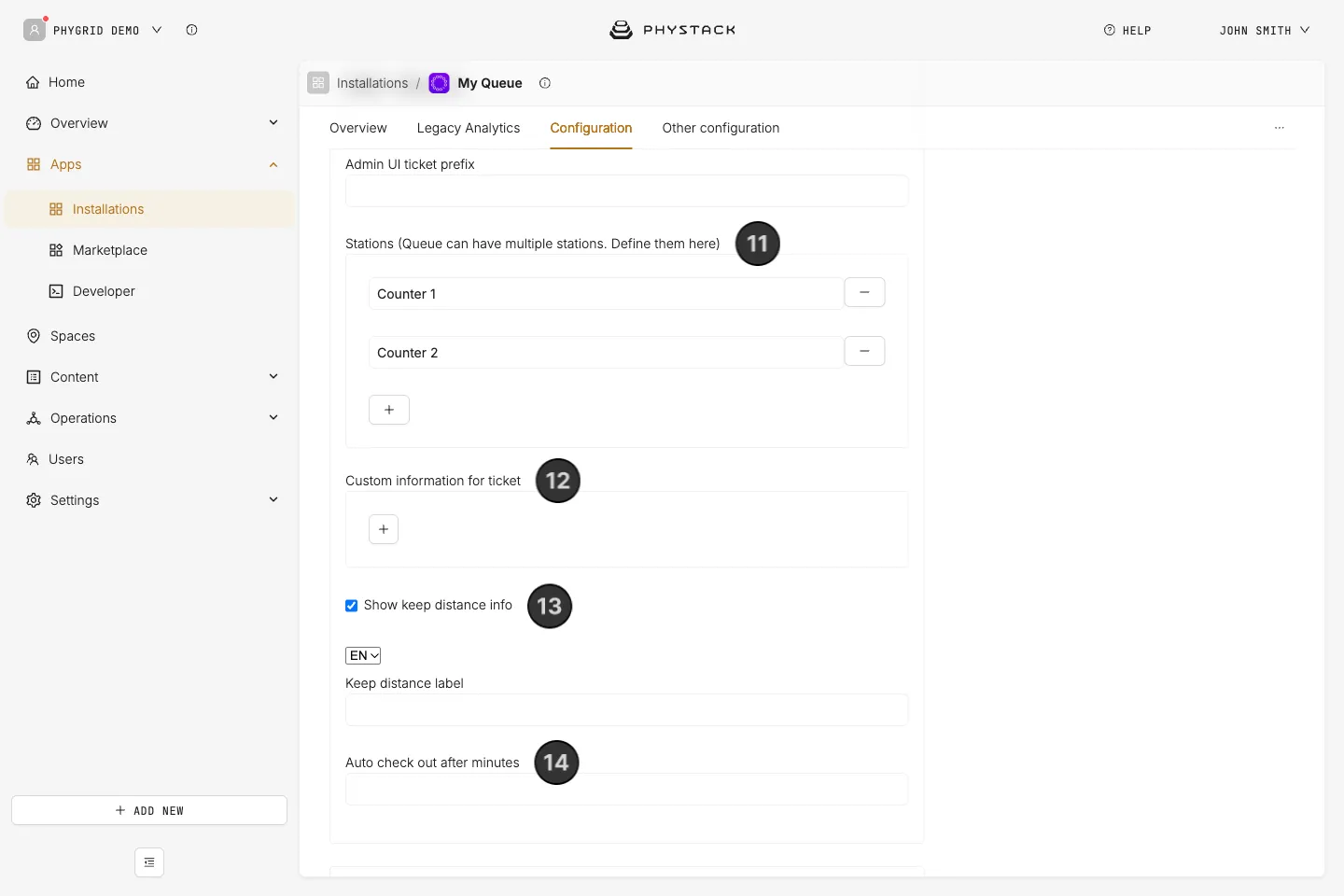Viewport: 1344px width, 896px height.
Task: Switch to the Overview tab
Action: pyautogui.click(x=358, y=128)
